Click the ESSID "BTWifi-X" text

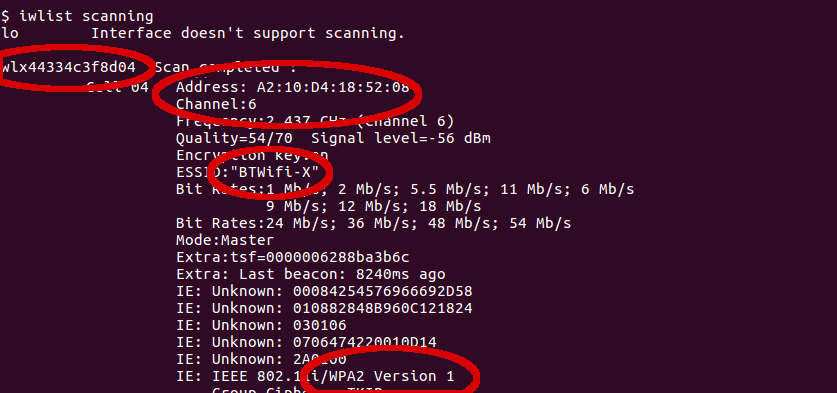[x=274, y=172]
